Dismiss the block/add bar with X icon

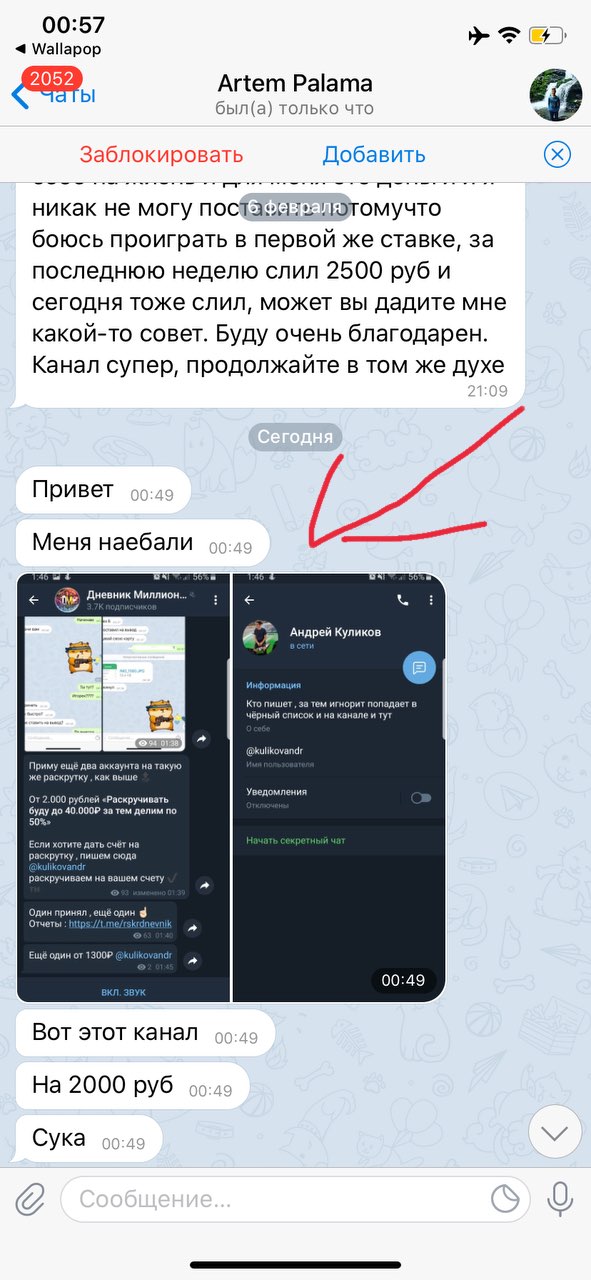point(557,154)
